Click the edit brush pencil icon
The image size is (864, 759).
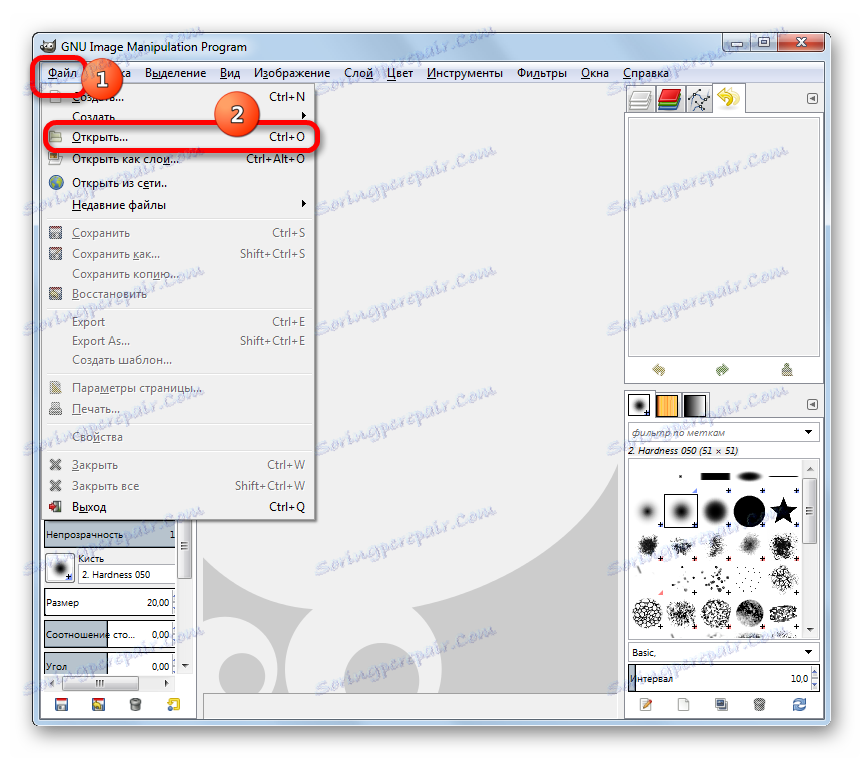646,704
